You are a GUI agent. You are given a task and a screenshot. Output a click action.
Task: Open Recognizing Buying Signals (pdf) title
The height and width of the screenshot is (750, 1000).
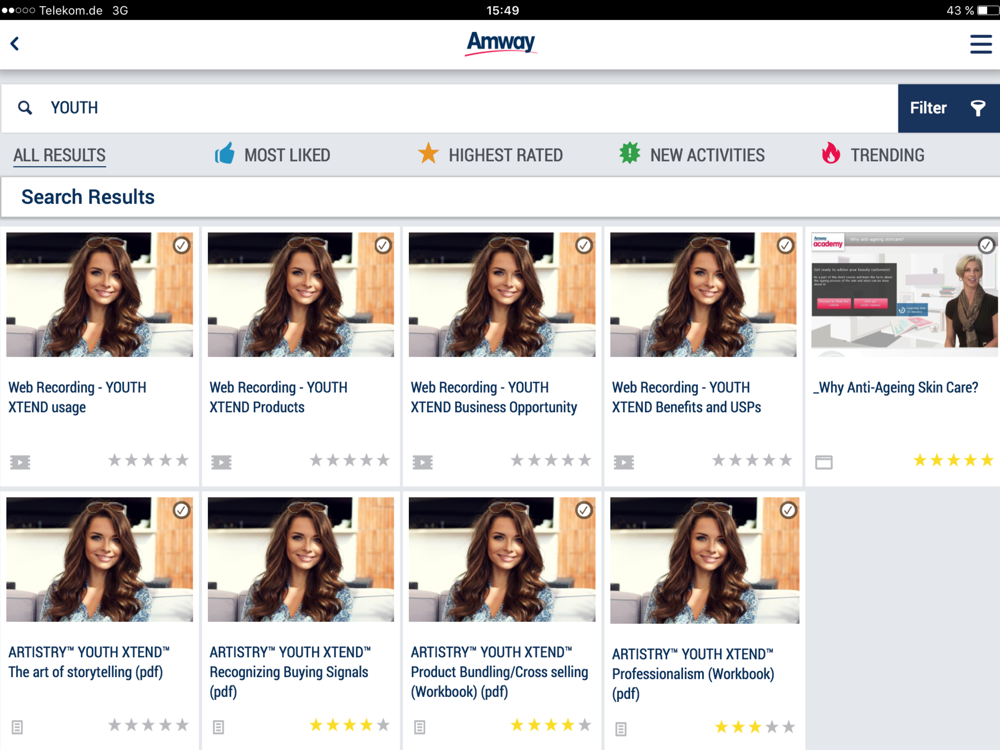coord(290,672)
